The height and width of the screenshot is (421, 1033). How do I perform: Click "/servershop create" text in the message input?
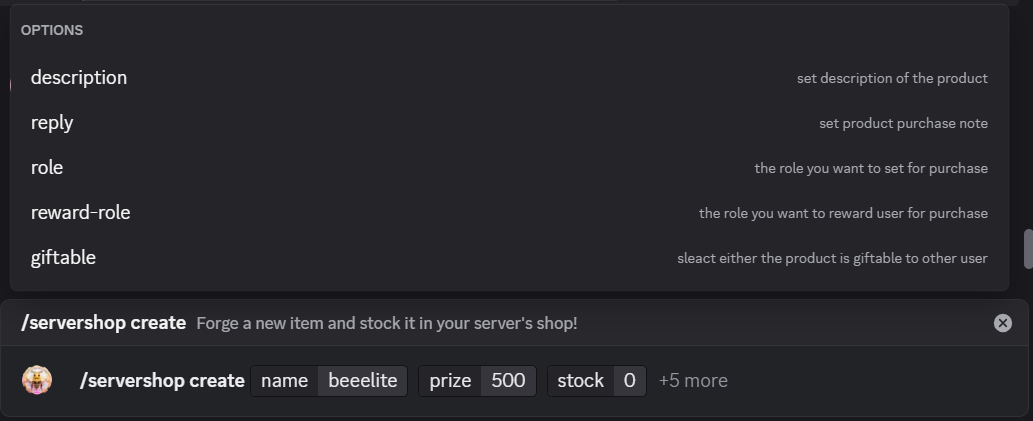162,381
